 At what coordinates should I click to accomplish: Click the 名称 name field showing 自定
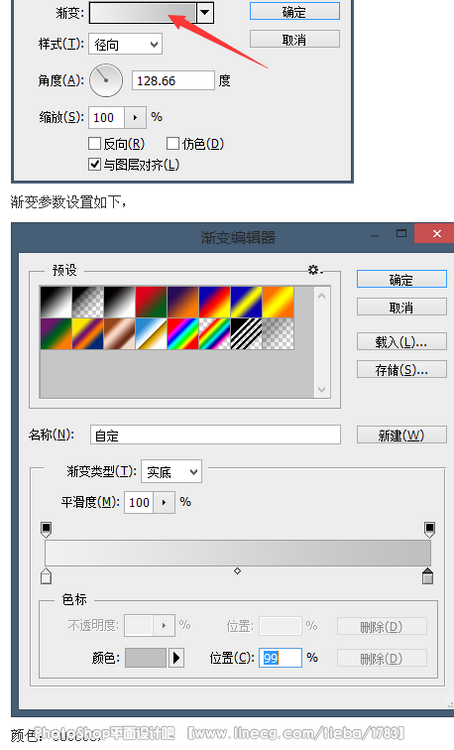[215, 435]
